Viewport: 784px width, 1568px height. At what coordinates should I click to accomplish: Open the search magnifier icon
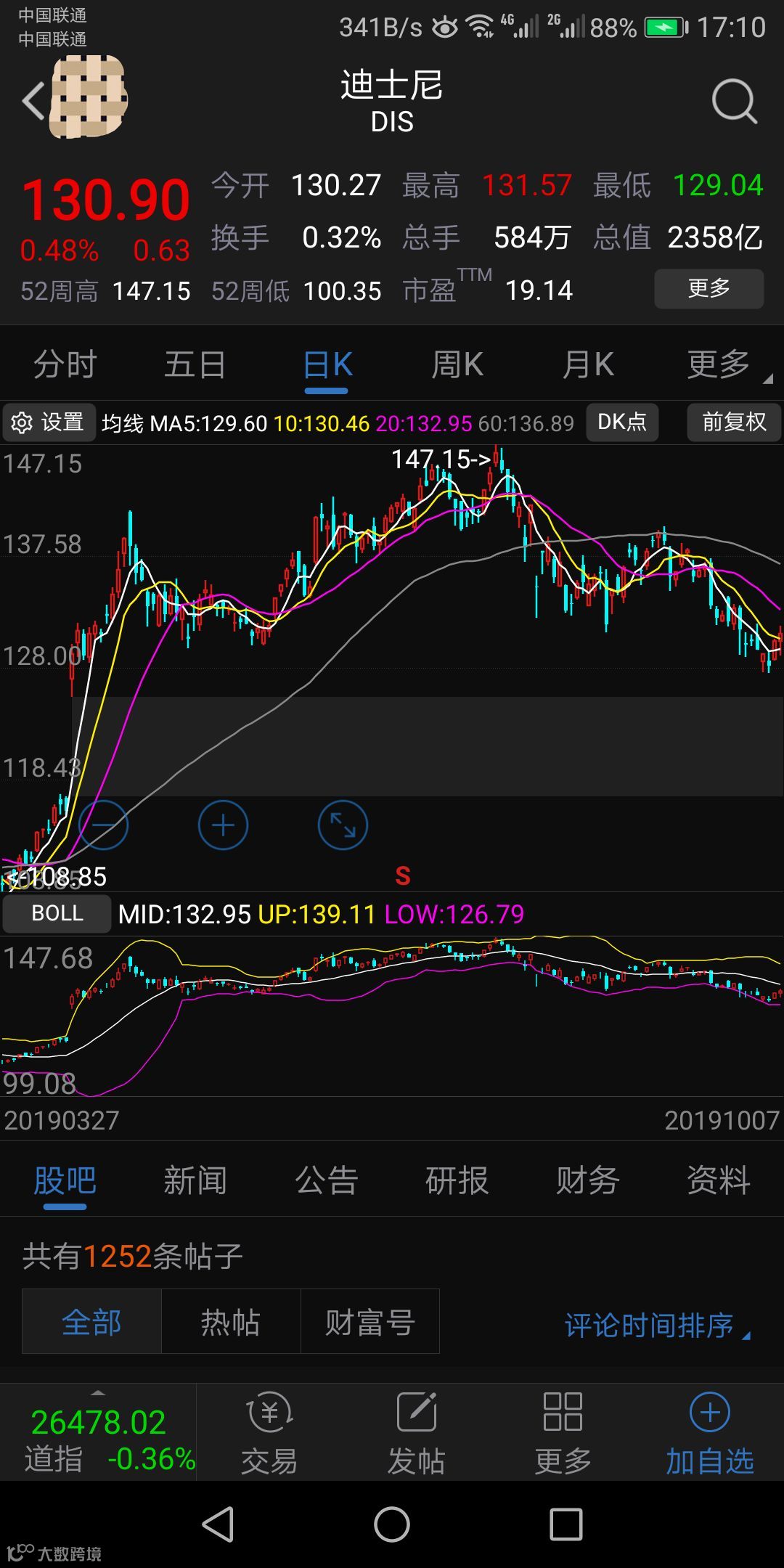pos(734,101)
